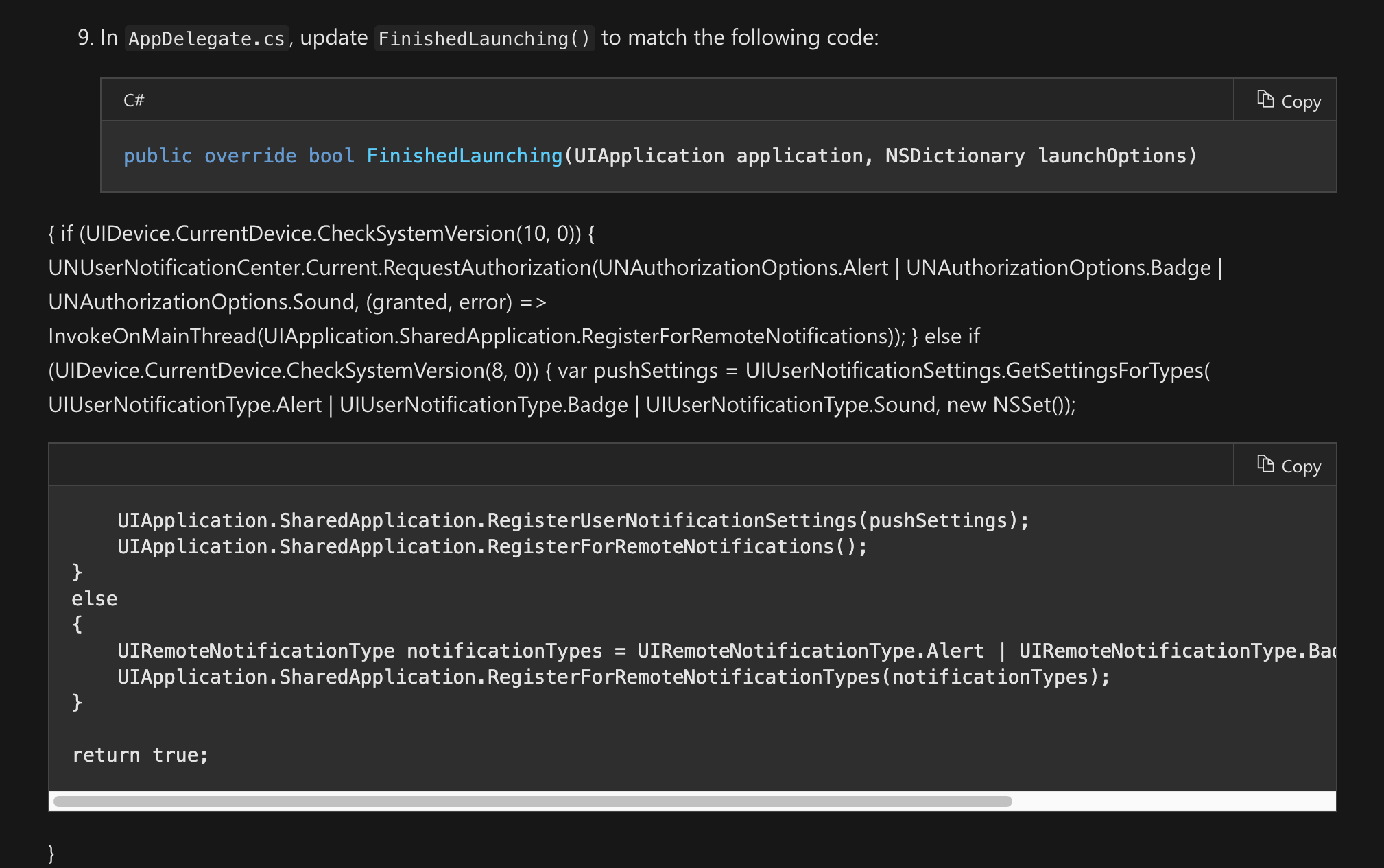Click the return true; statement
The width and height of the screenshot is (1384, 868).
click(139, 755)
